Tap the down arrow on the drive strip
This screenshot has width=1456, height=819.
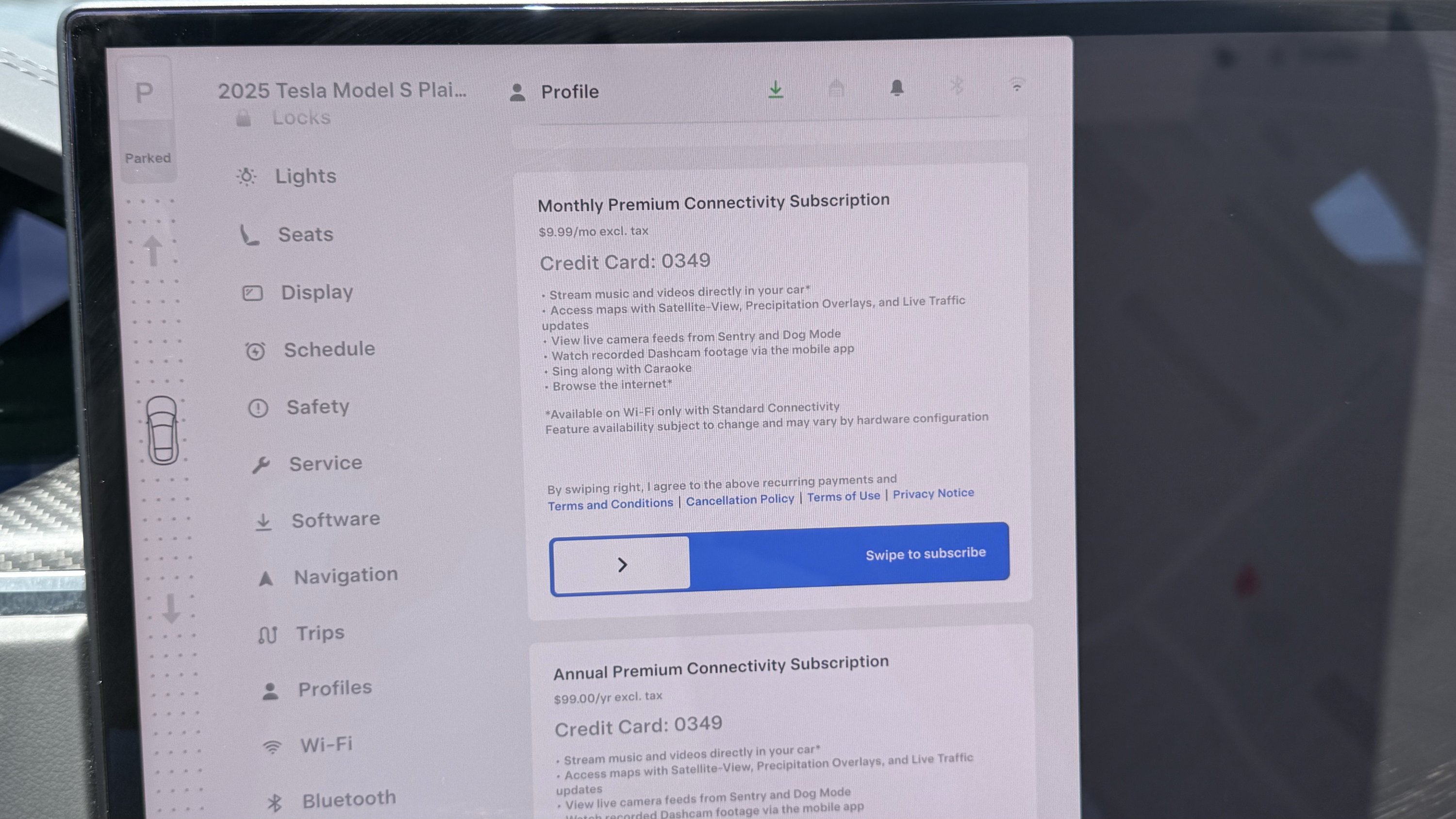[x=171, y=609]
